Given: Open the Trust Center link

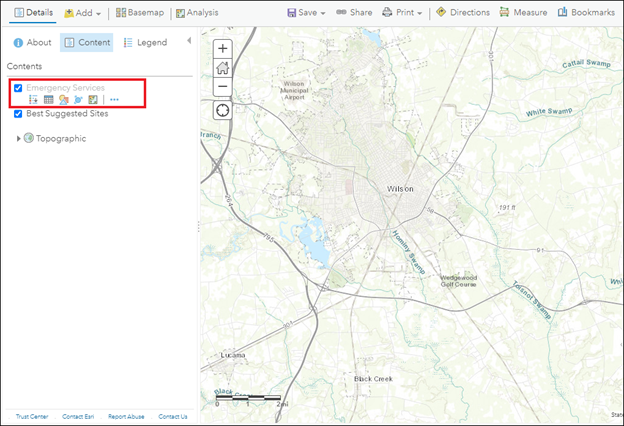Looking at the screenshot, I should [x=32, y=416].
